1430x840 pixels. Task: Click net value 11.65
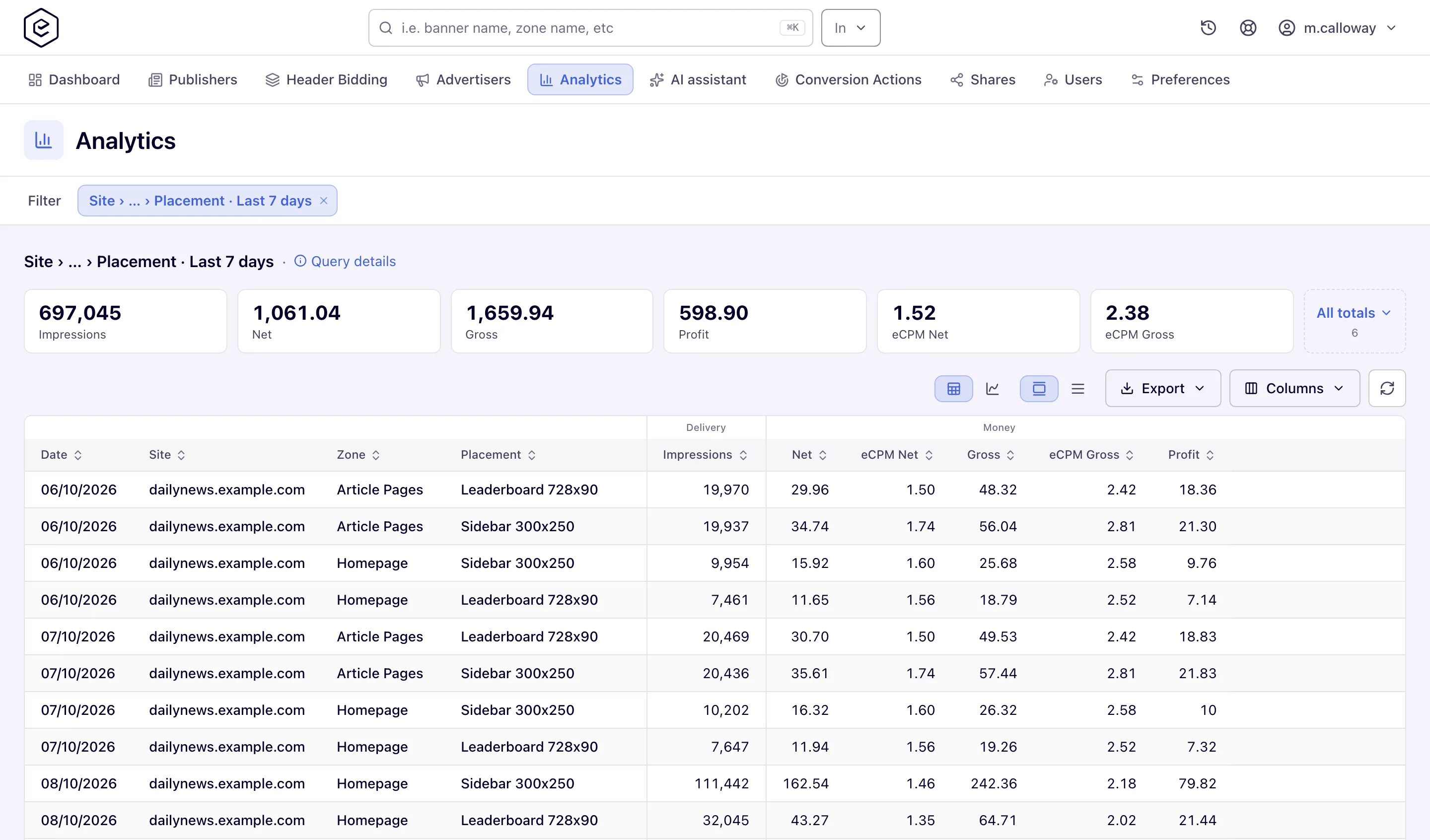[810, 600]
